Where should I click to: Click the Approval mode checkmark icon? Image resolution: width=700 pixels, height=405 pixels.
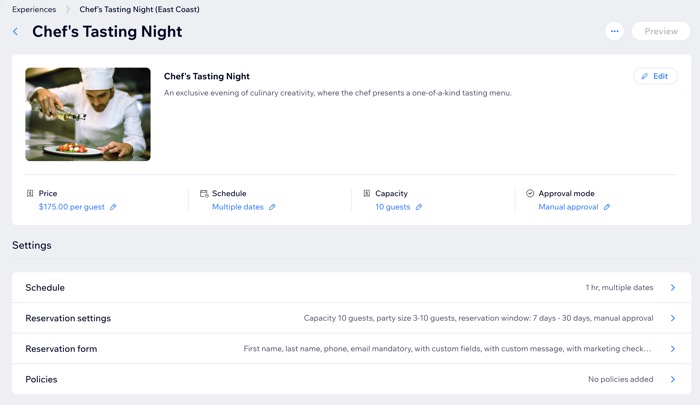point(530,193)
